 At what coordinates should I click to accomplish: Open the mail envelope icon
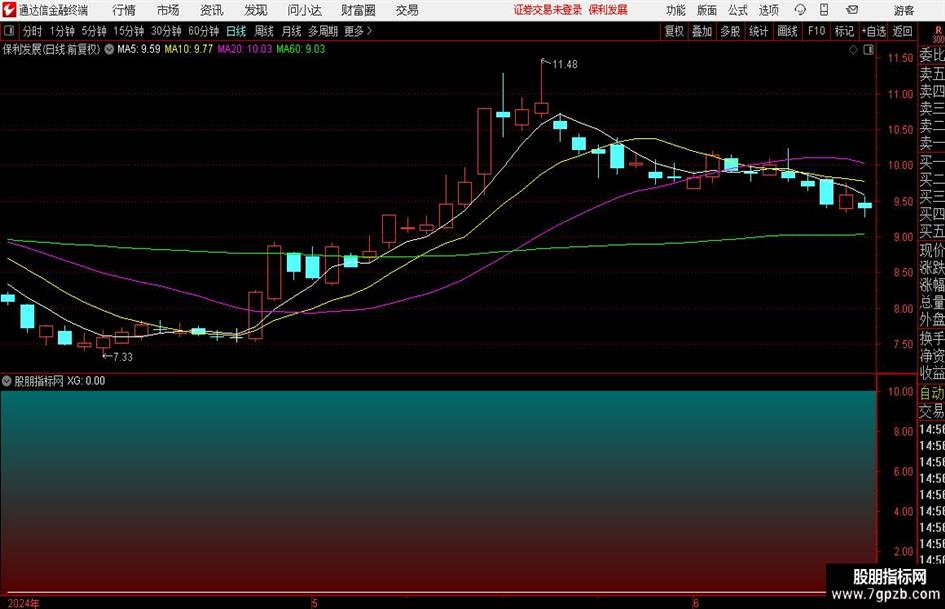point(852,10)
